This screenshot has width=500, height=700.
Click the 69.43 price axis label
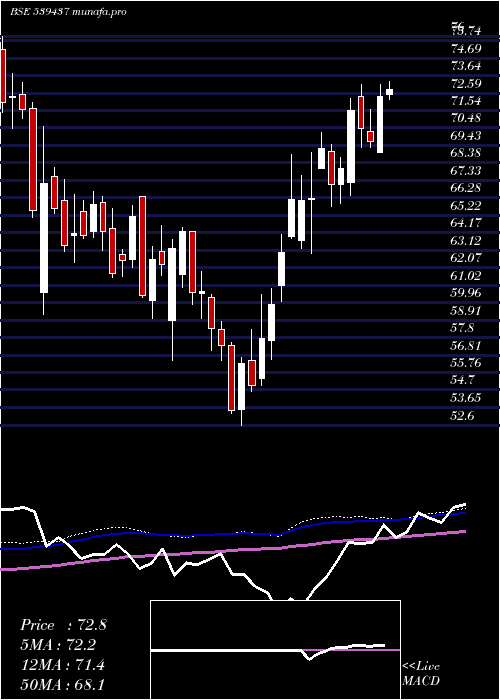tap(466, 136)
